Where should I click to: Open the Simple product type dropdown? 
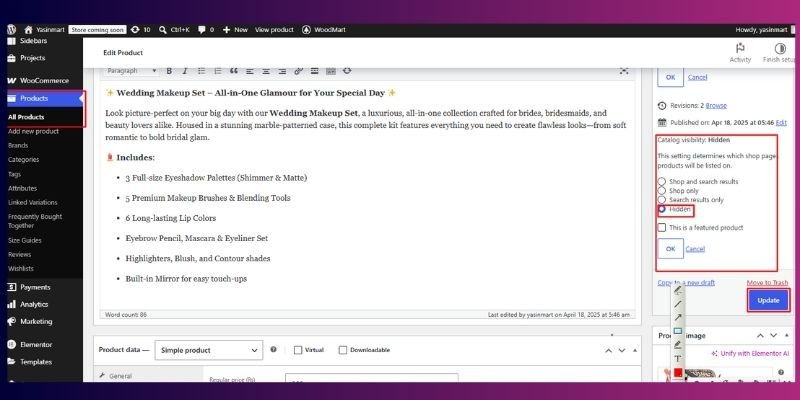pyautogui.click(x=209, y=351)
